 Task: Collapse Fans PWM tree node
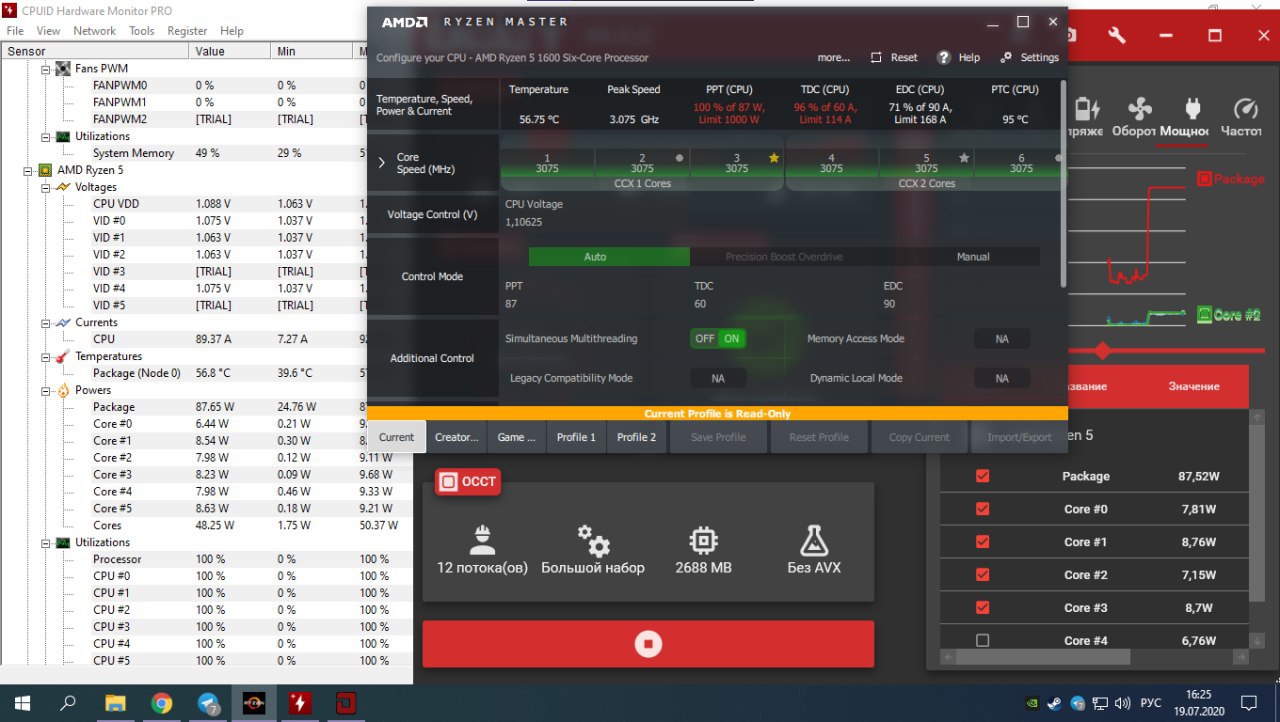(x=45, y=68)
